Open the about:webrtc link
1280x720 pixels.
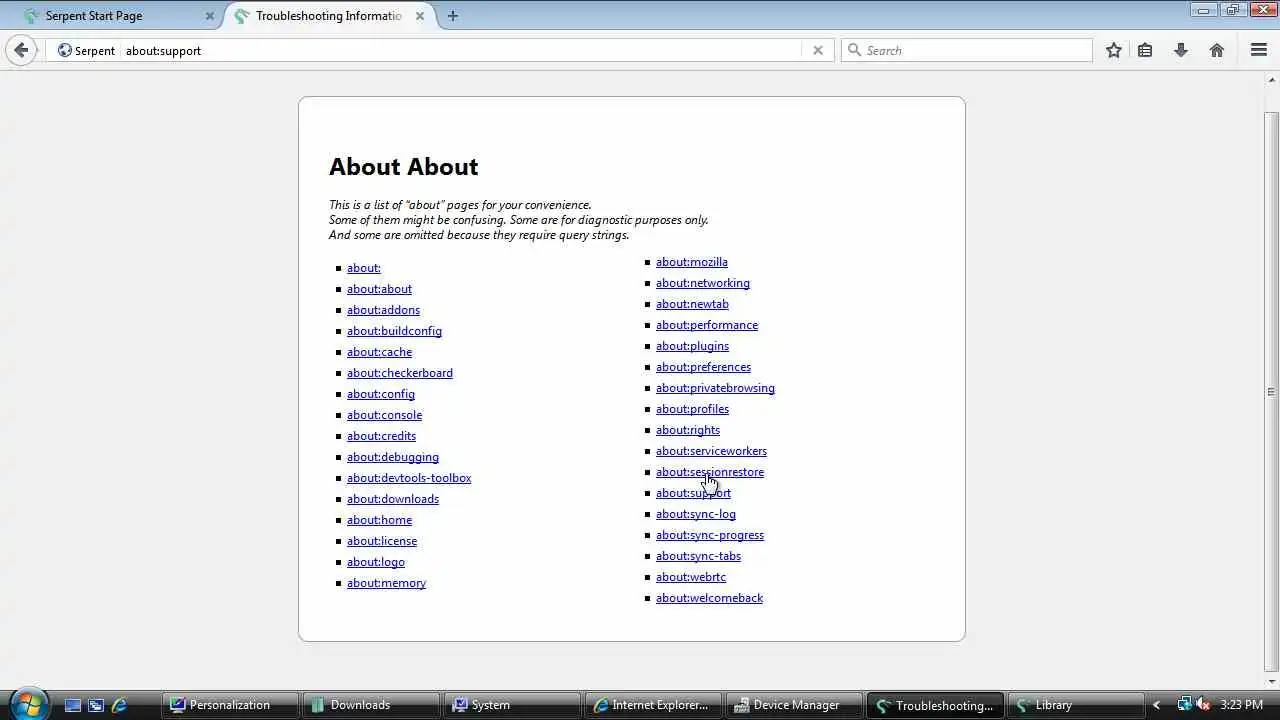691,577
